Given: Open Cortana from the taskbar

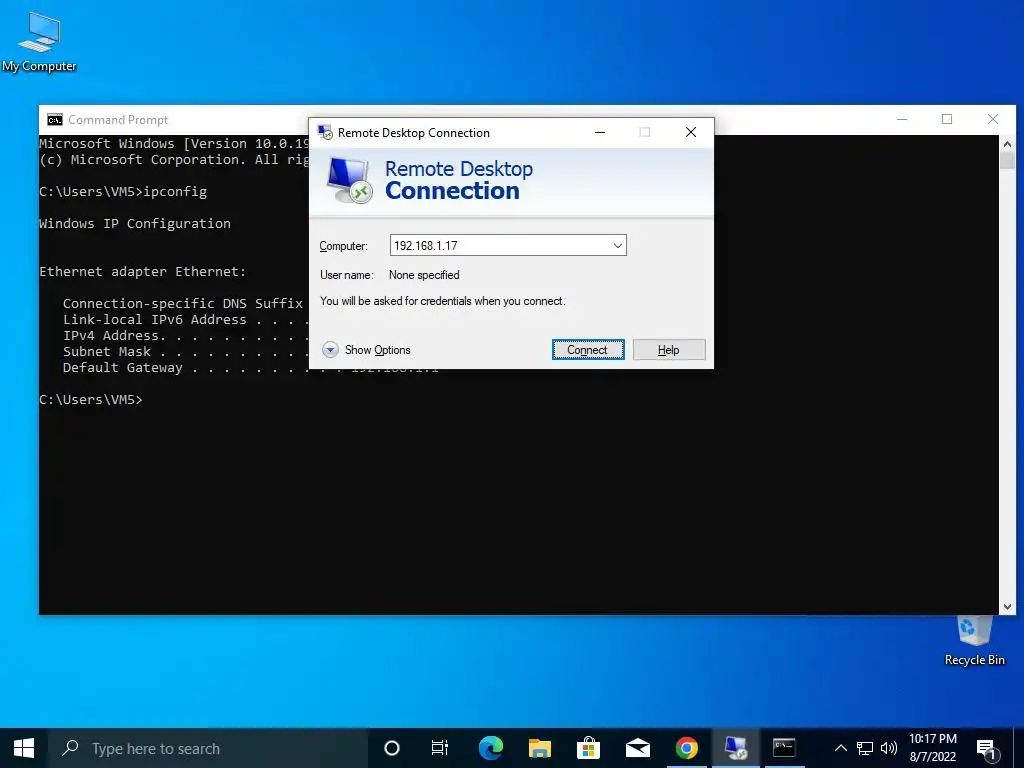Looking at the screenshot, I should click(x=392, y=748).
